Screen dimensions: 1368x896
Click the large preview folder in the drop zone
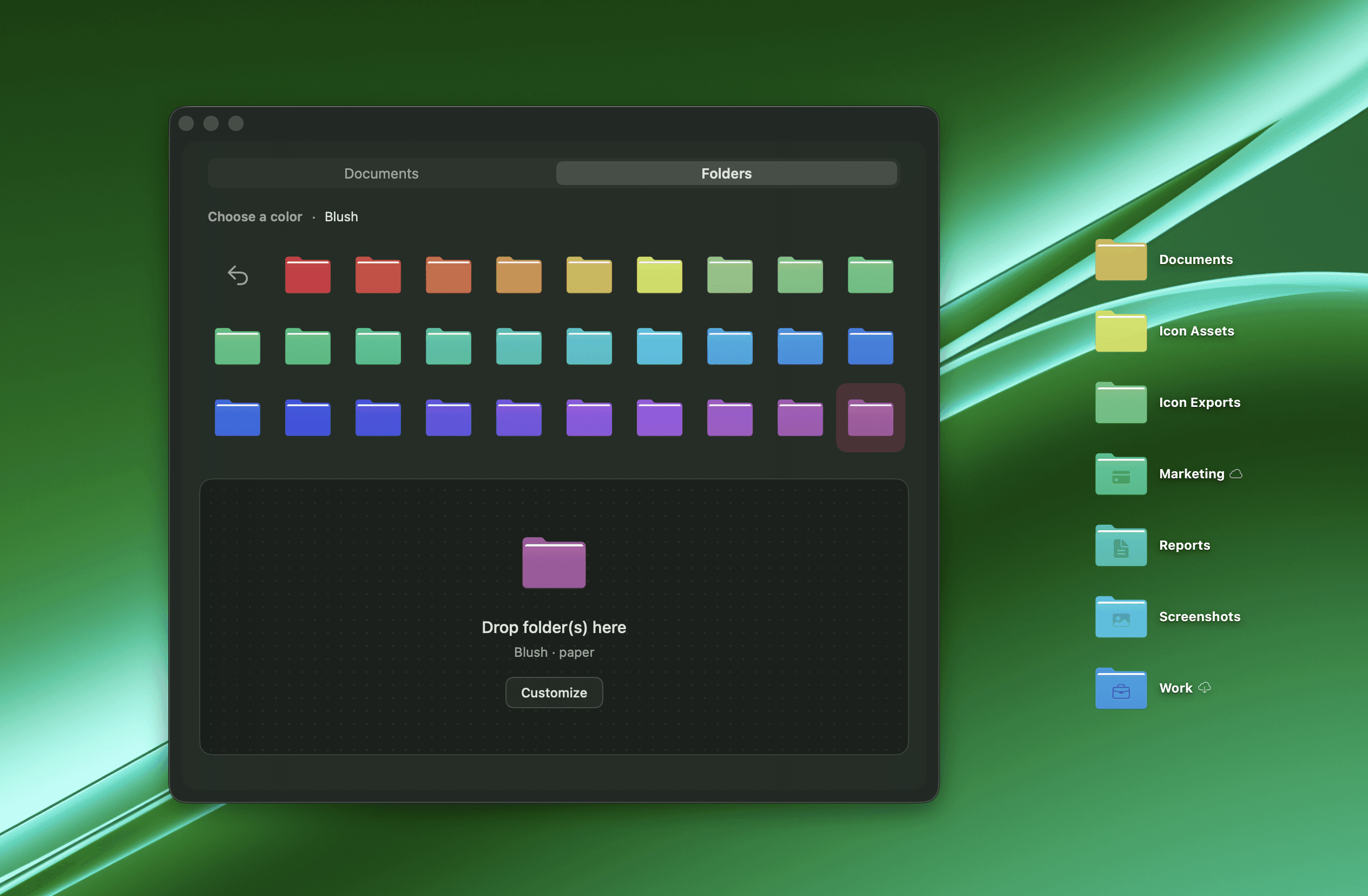pyautogui.click(x=554, y=563)
